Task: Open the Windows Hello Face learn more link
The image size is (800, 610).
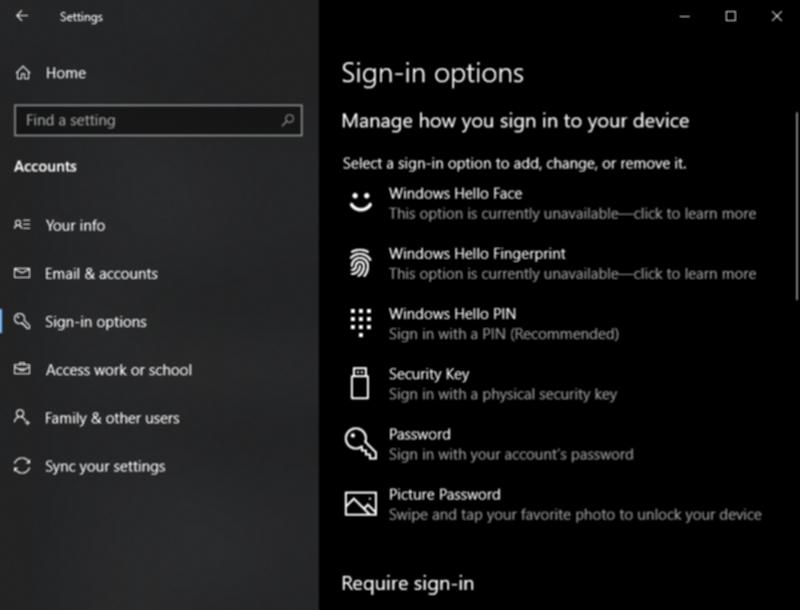Action: click(x=570, y=214)
